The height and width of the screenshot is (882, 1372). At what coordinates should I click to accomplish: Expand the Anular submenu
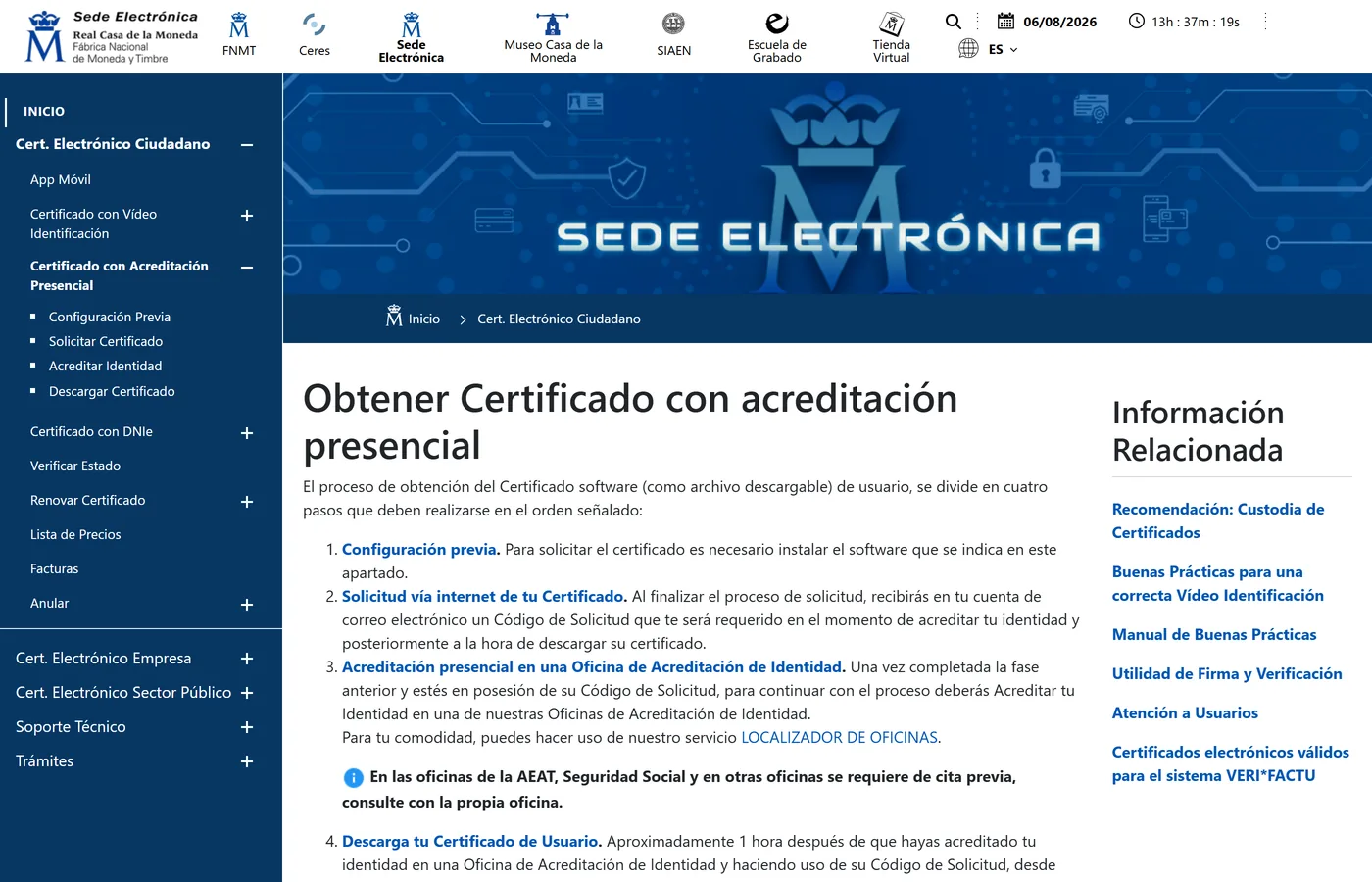(247, 605)
